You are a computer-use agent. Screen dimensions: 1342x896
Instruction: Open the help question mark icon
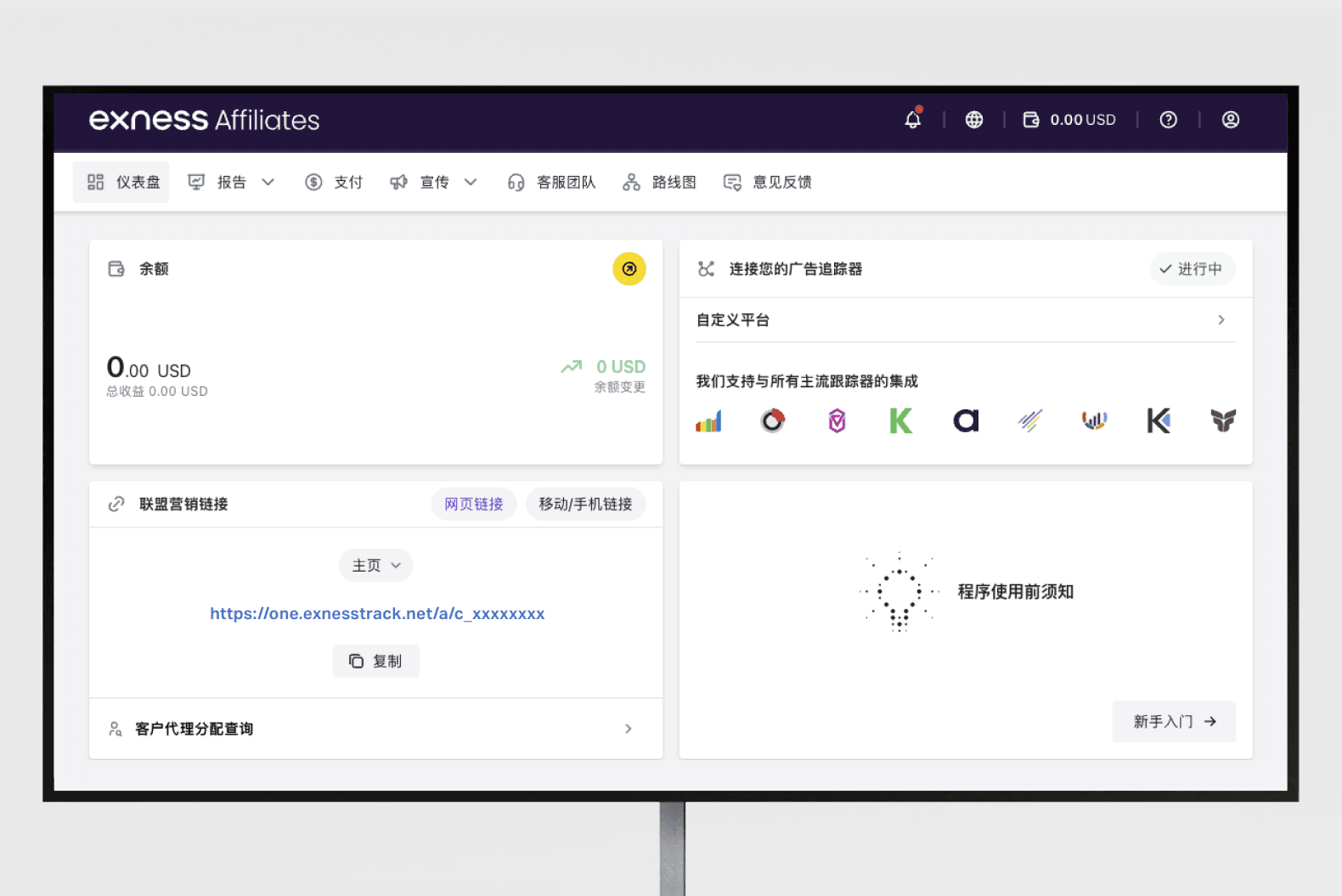coord(1168,120)
